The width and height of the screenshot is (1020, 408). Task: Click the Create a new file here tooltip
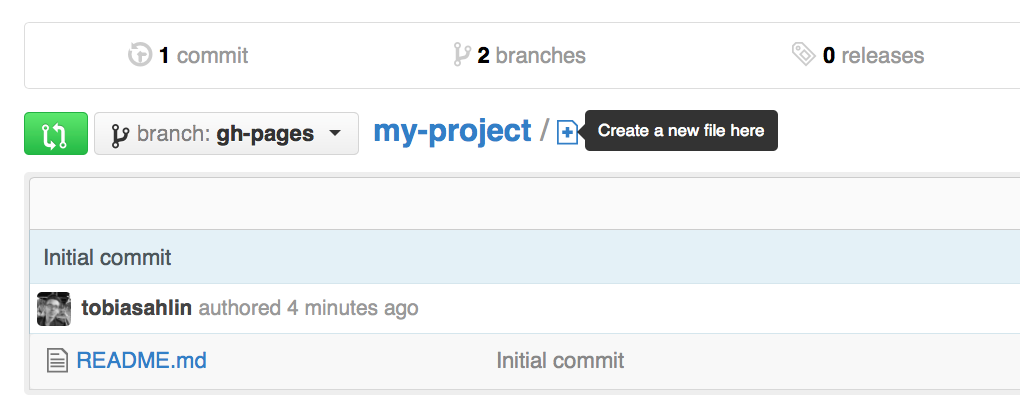coord(681,131)
